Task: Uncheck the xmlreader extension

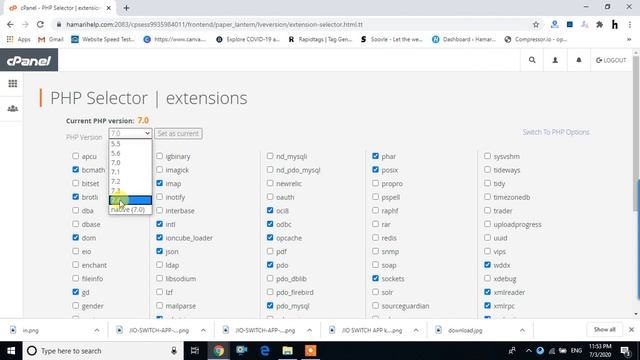Action: click(x=487, y=292)
